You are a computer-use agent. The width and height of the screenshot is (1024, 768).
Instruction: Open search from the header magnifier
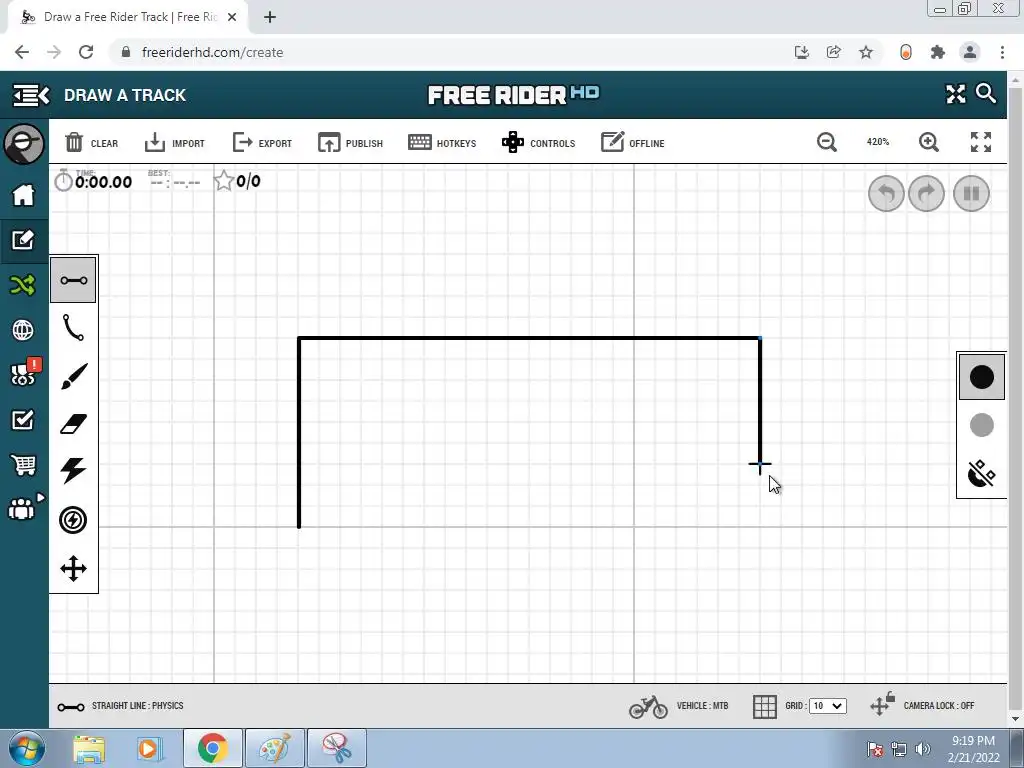point(986,93)
